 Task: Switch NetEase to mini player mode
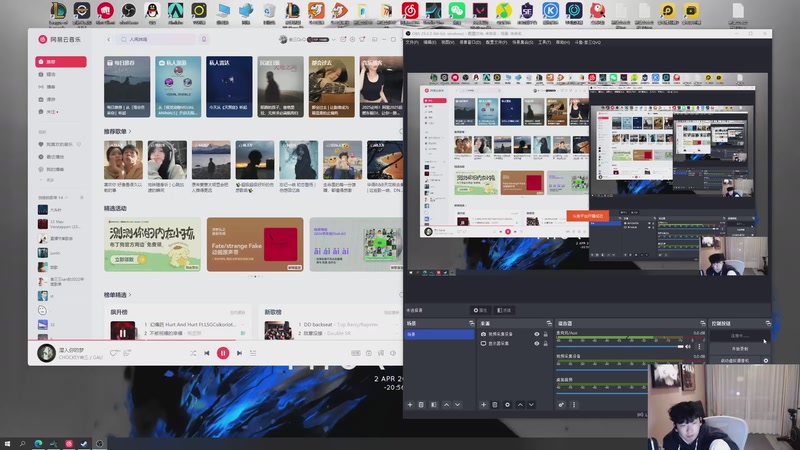pyautogui.click(x=374, y=39)
